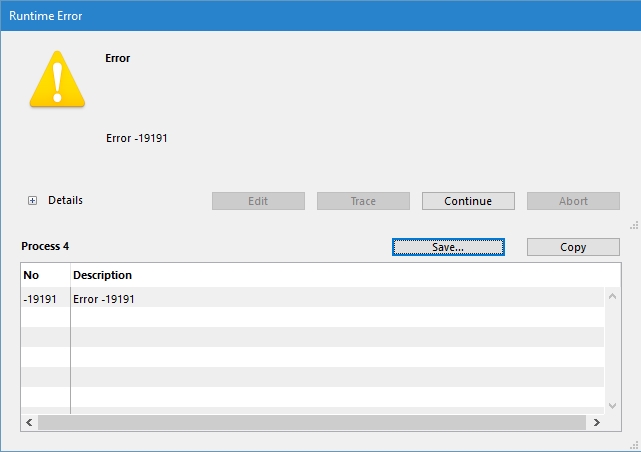The width and height of the screenshot is (641, 452).
Task: Click the grayed-out Abort button
Action: [x=573, y=201]
